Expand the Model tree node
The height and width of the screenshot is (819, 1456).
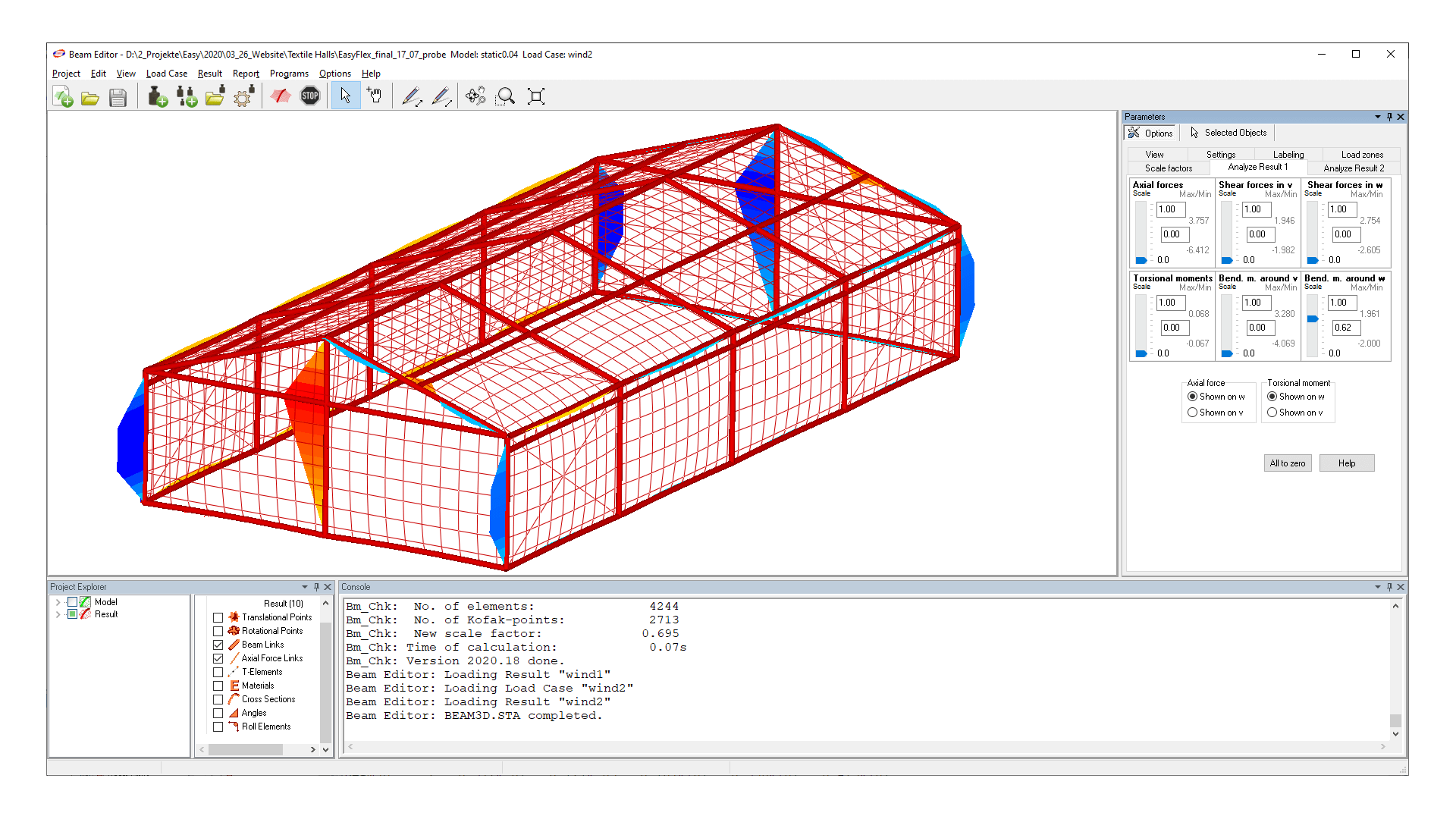pyautogui.click(x=58, y=602)
